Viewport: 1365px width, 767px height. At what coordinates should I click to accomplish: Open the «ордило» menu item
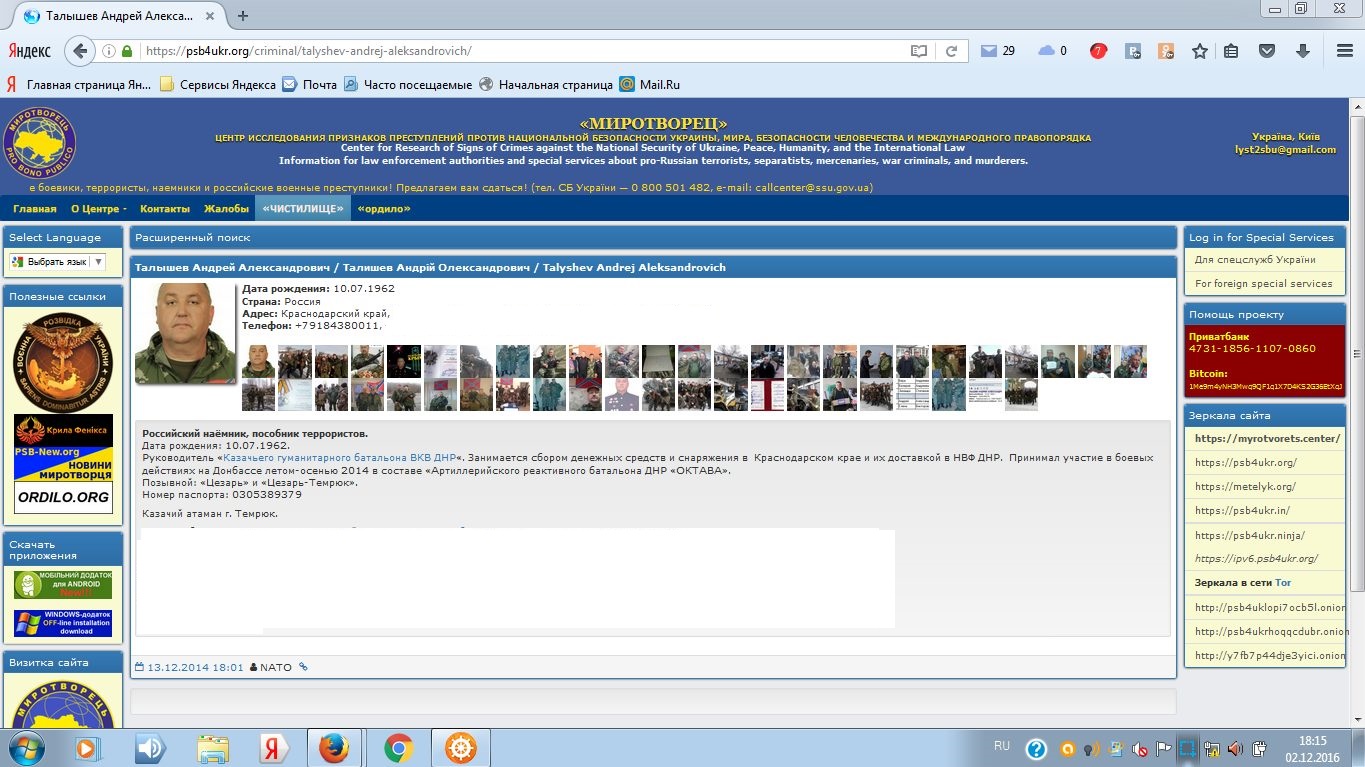384,209
